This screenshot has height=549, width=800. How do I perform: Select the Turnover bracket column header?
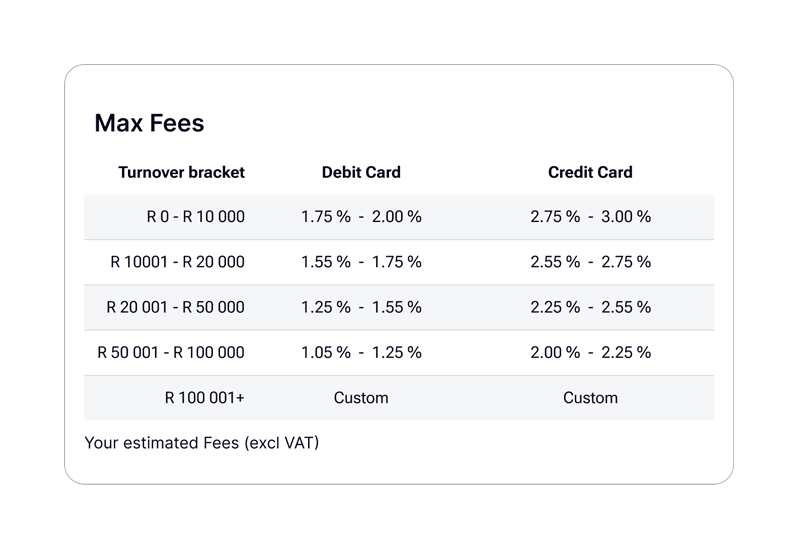coord(181,172)
